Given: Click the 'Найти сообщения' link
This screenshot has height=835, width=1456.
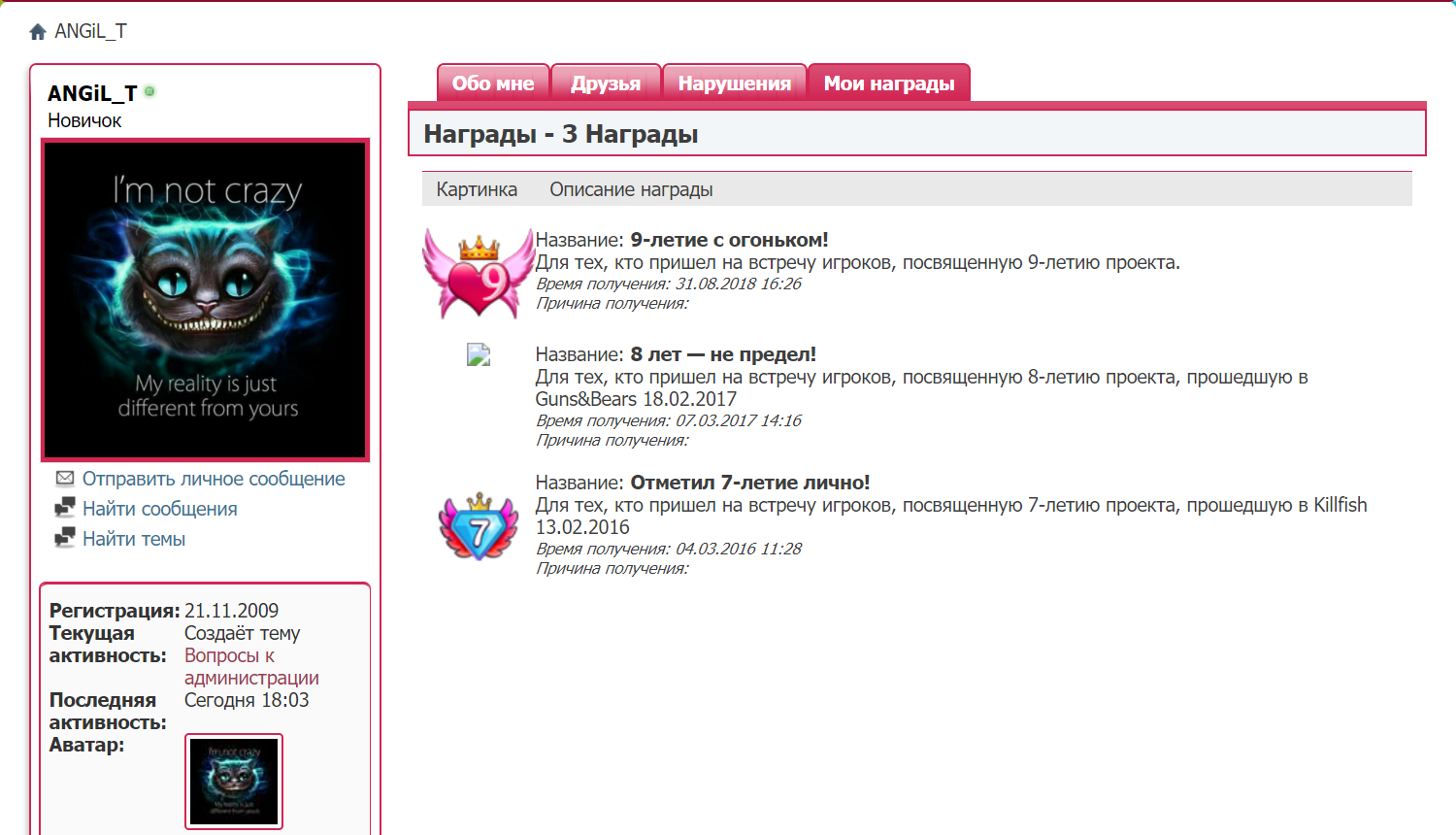Looking at the screenshot, I should [160, 509].
